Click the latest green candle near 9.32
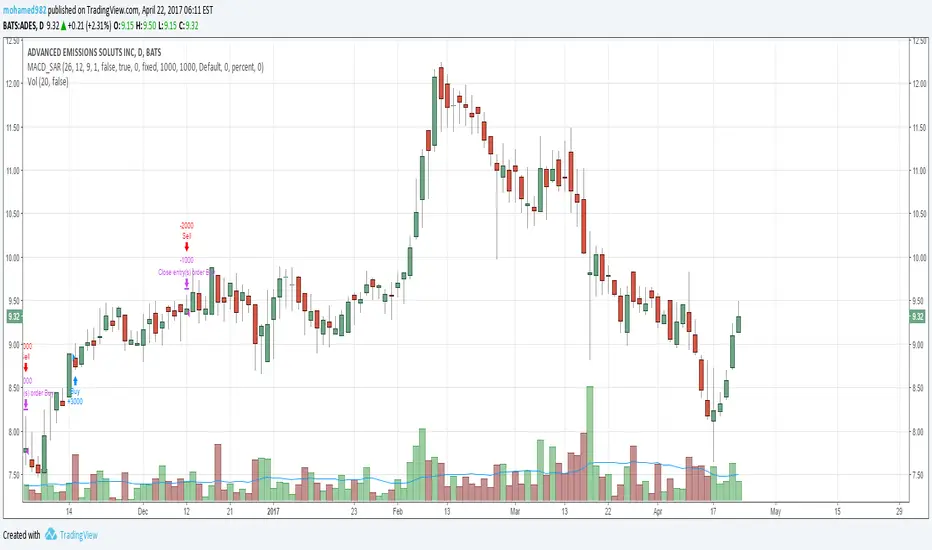The width and height of the screenshot is (932, 550). click(x=739, y=324)
